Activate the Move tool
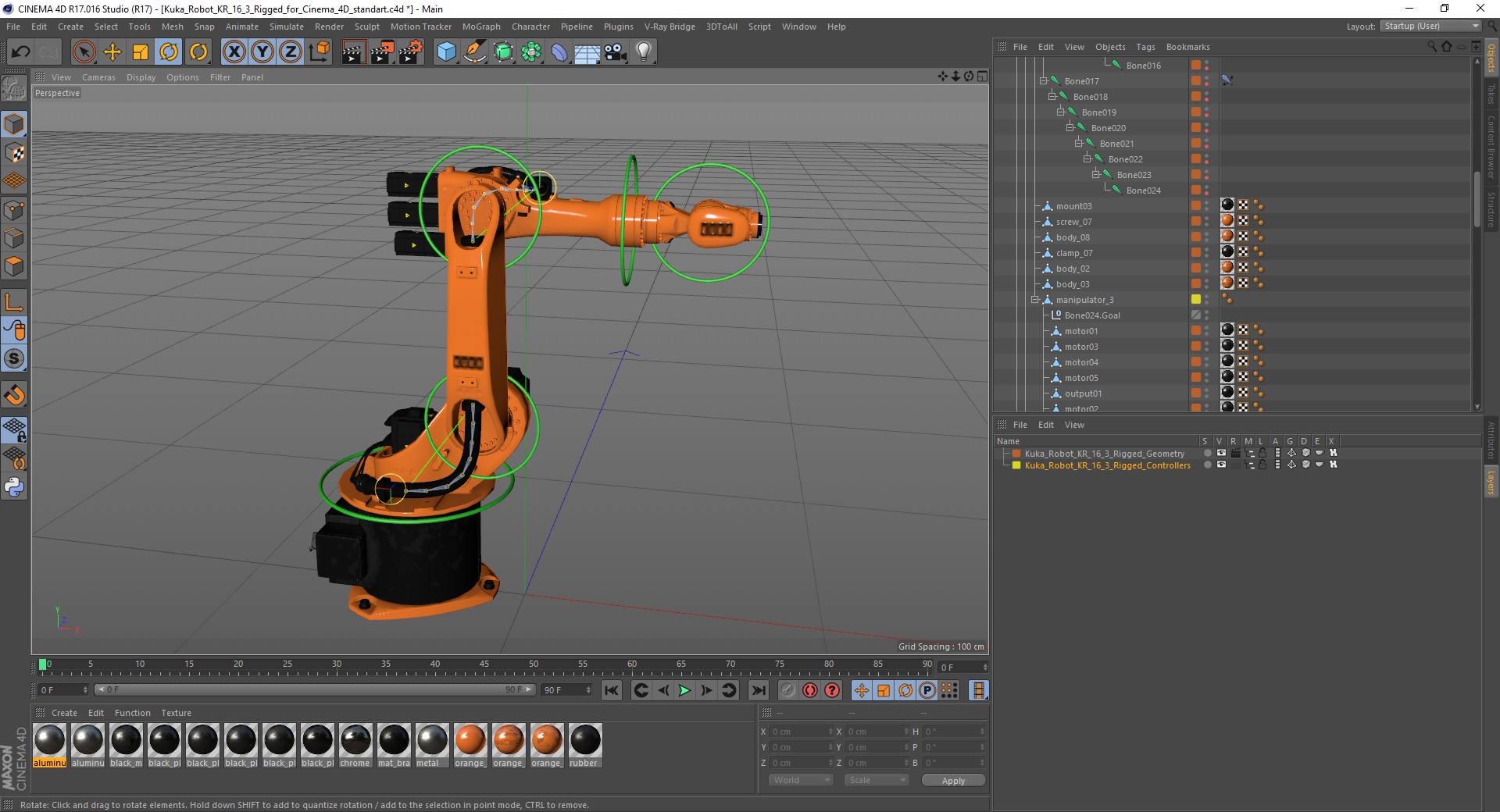The height and width of the screenshot is (812, 1500). 112,52
